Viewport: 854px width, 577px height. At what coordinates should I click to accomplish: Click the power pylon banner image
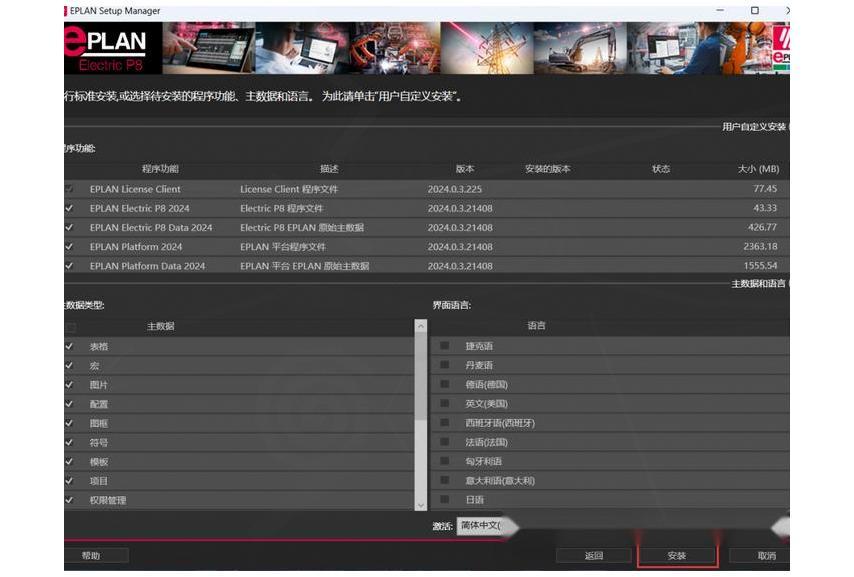point(485,48)
